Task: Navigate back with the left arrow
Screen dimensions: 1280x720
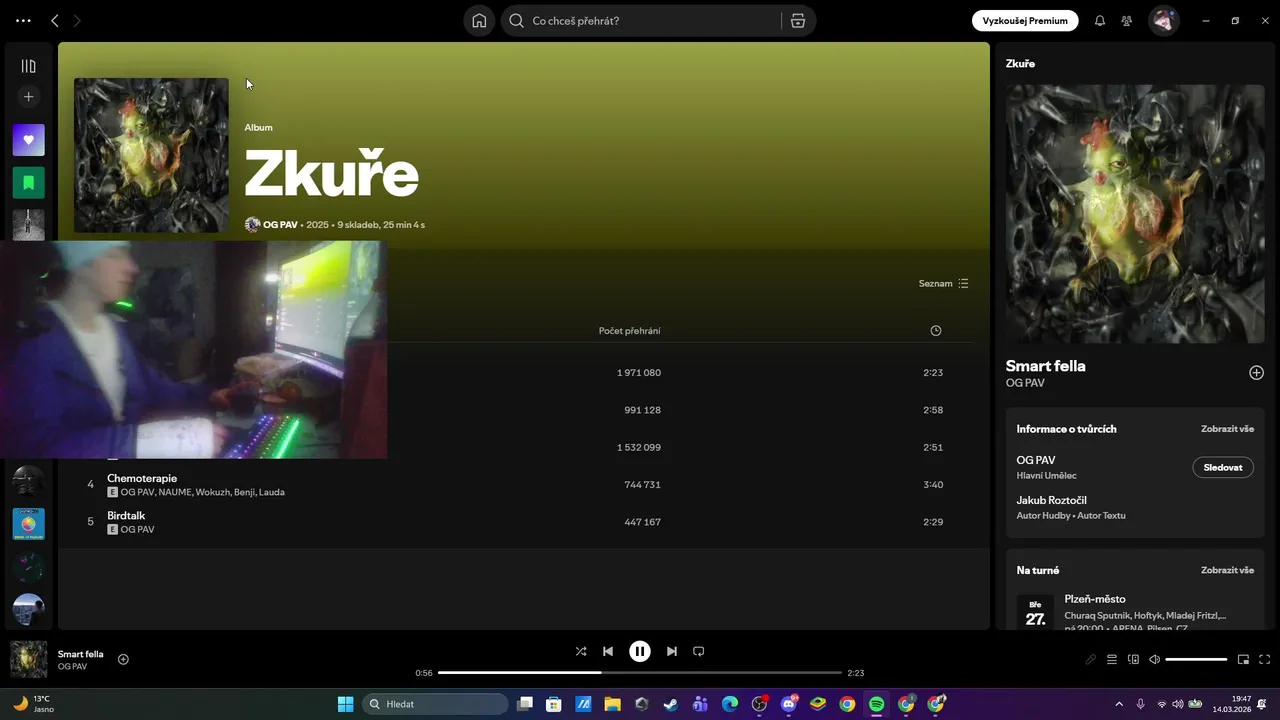Action: (55, 21)
